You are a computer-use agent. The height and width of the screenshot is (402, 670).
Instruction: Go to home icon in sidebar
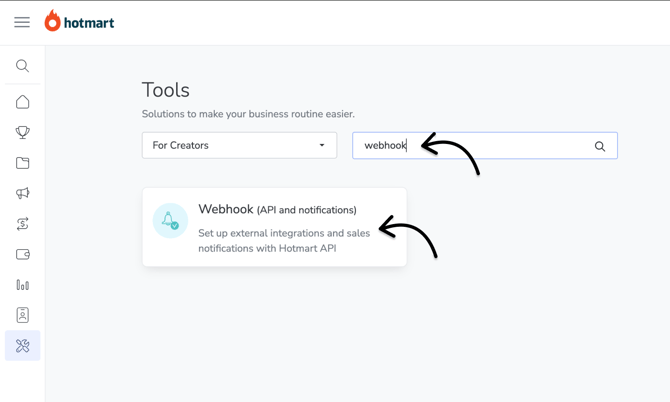22,102
